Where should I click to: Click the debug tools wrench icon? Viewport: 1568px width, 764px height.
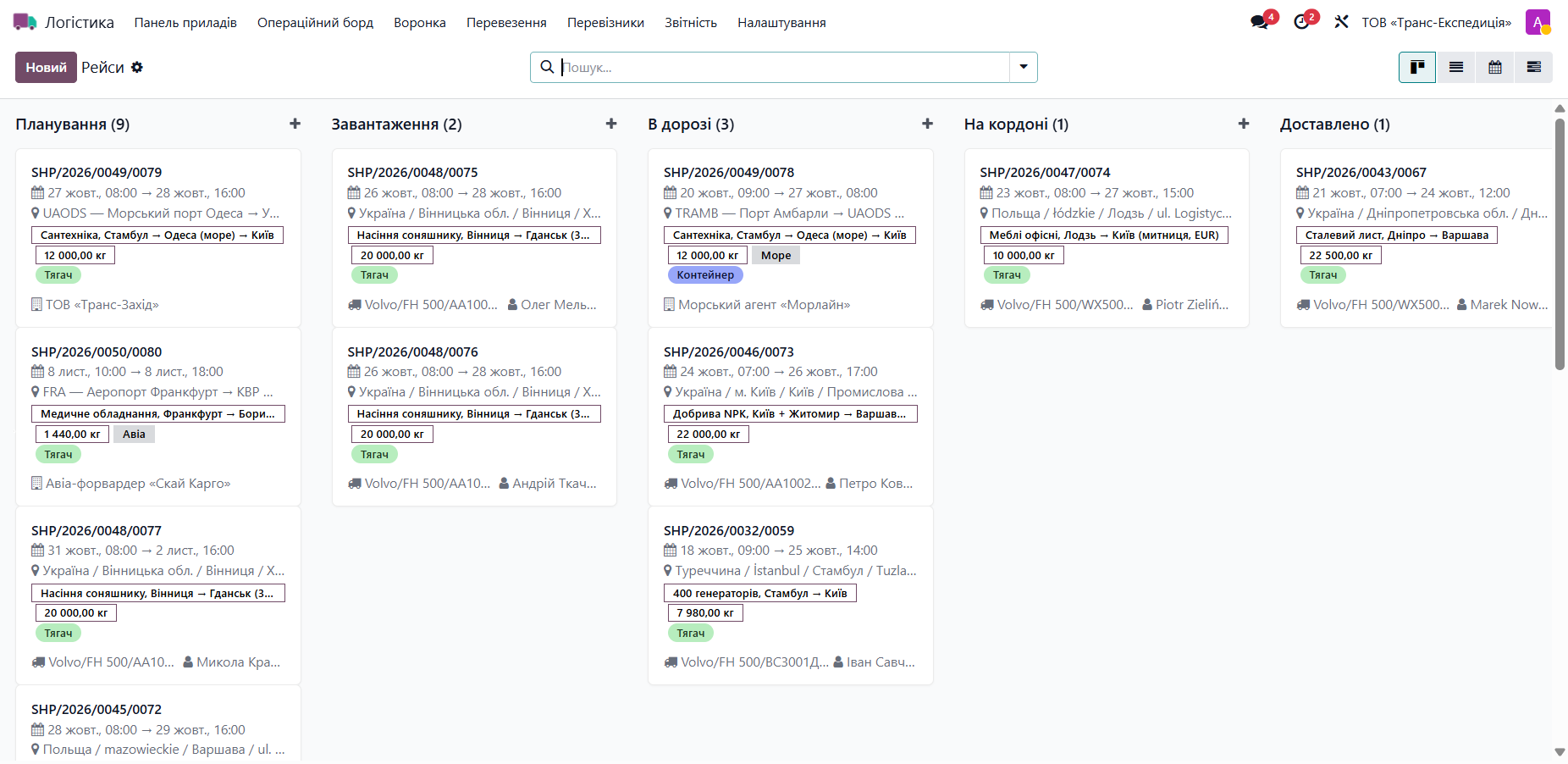[x=1341, y=22]
